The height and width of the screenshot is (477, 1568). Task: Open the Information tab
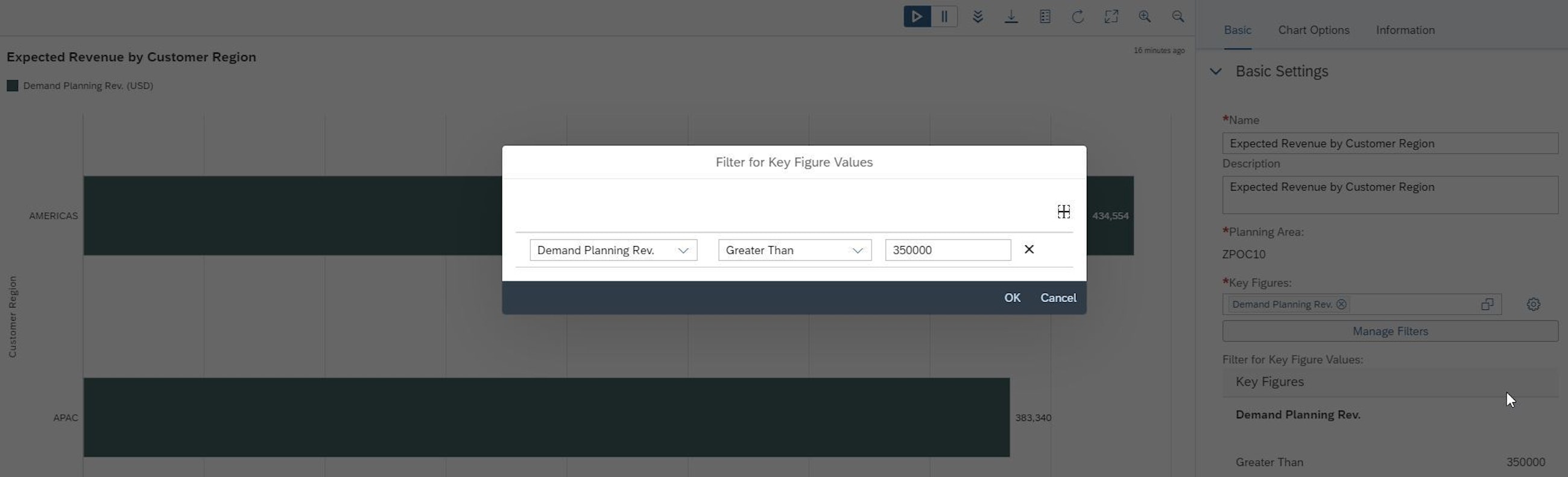tap(1405, 29)
